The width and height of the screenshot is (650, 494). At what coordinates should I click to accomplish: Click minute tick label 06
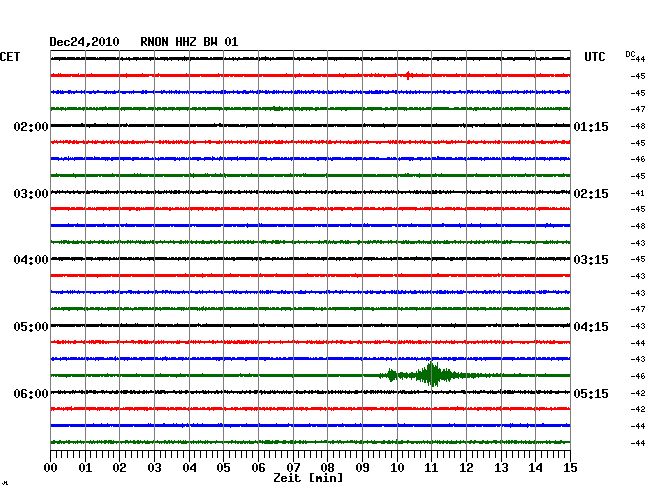[258, 467]
